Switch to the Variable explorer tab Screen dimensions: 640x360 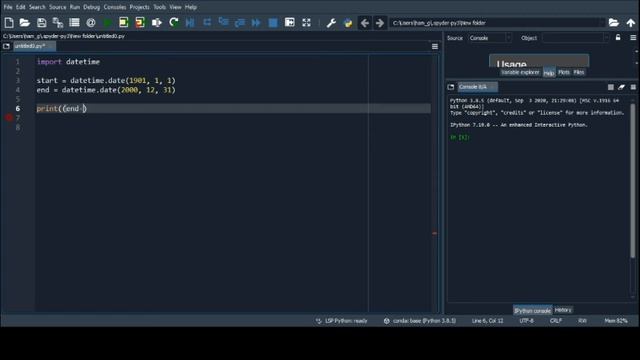tap(520, 72)
